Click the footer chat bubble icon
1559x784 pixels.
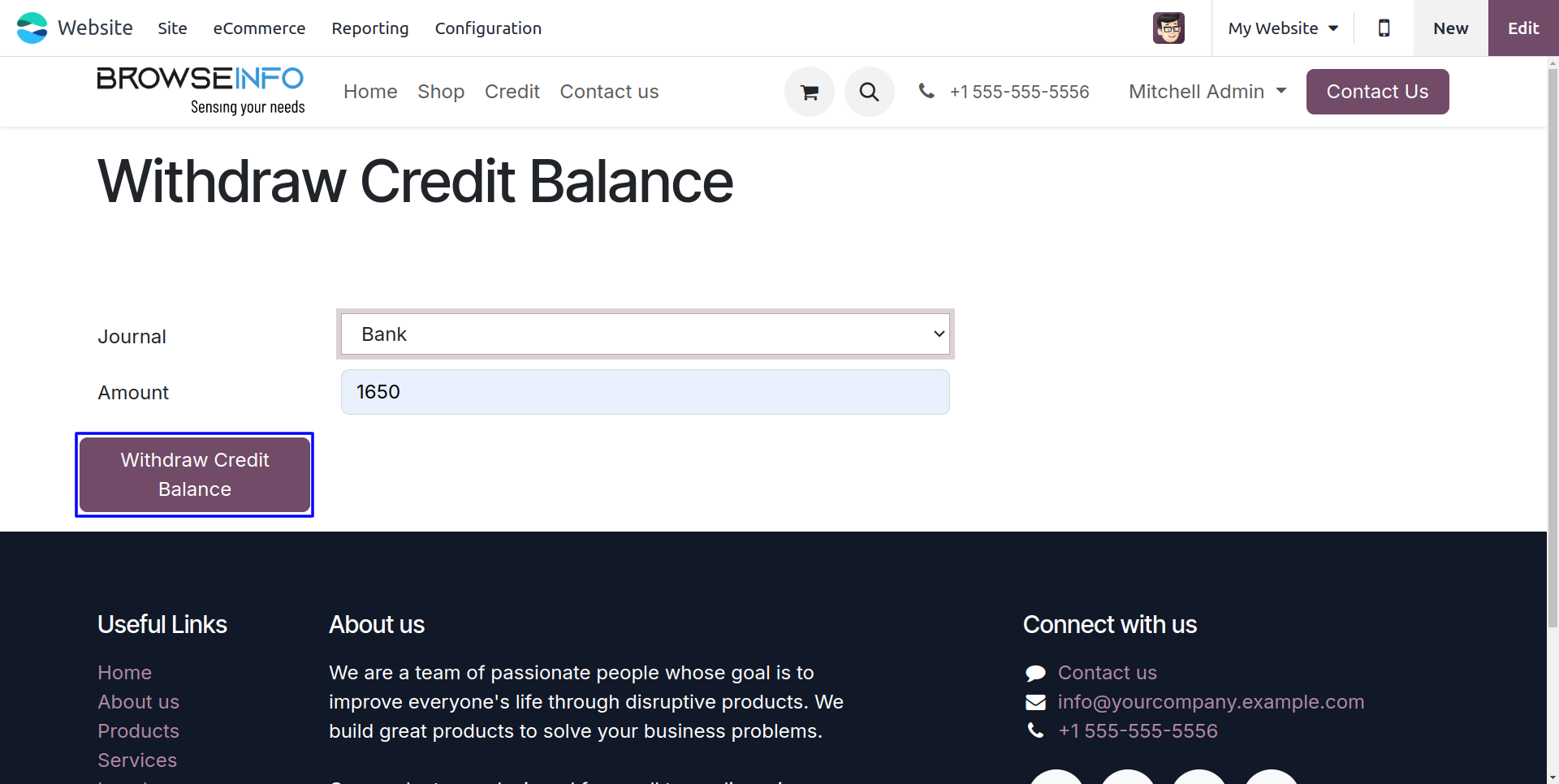[1035, 673]
